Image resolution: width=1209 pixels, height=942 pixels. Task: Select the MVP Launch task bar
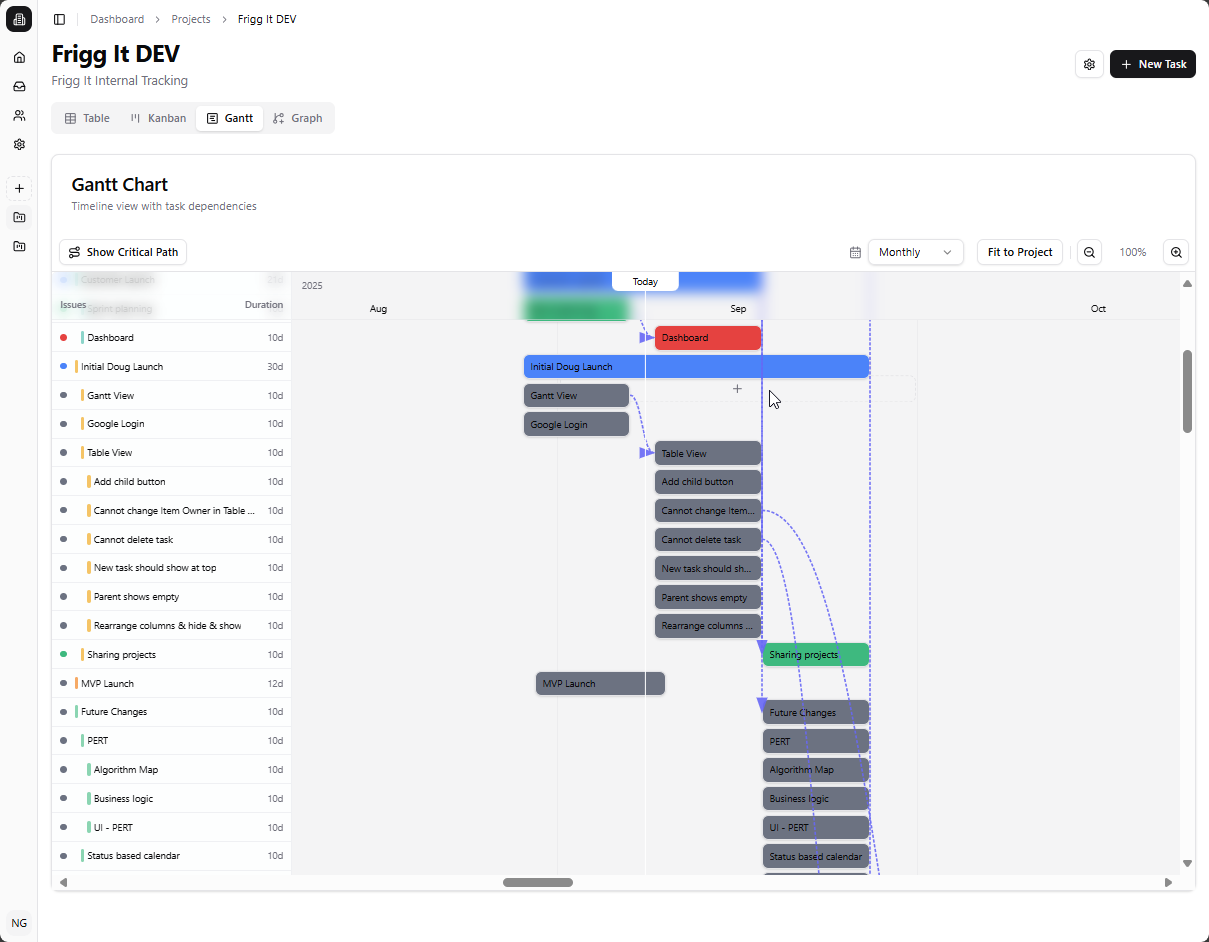(x=600, y=684)
